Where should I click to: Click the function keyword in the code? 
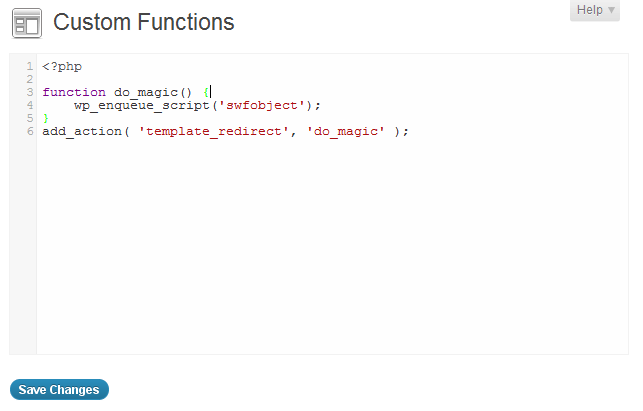pos(74,92)
